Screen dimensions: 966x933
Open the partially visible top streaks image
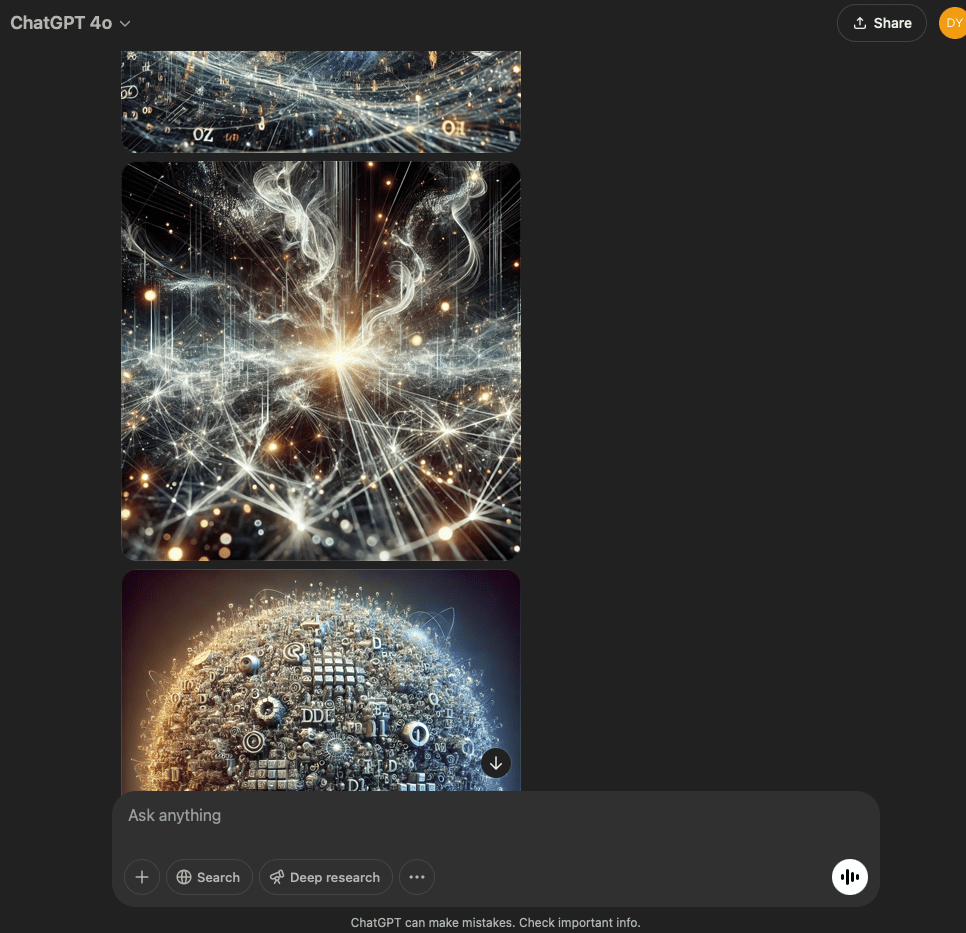click(x=321, y=100)
